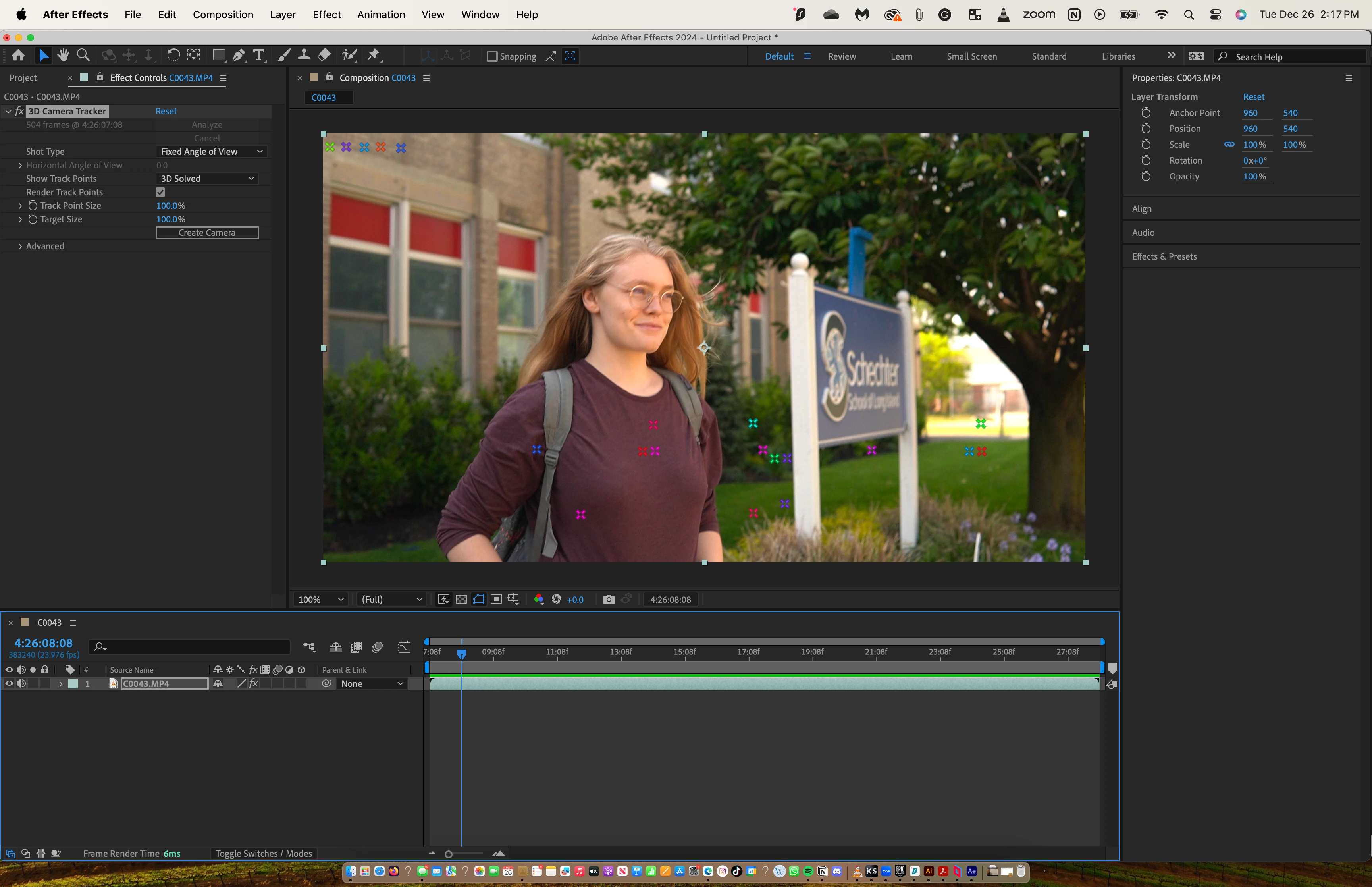Open the Composition menu
This screenshot has width=1372, height=887.
[223, 14]
